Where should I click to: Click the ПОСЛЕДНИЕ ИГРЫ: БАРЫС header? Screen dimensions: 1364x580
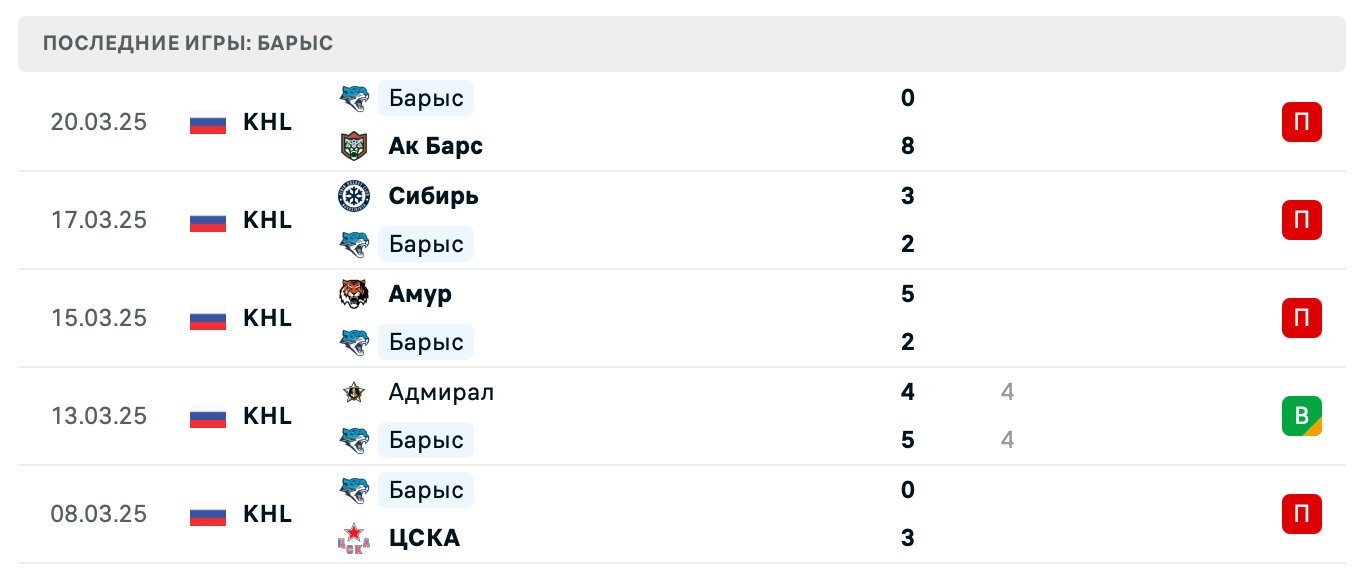pyautogui.click(x=186, y=43)
